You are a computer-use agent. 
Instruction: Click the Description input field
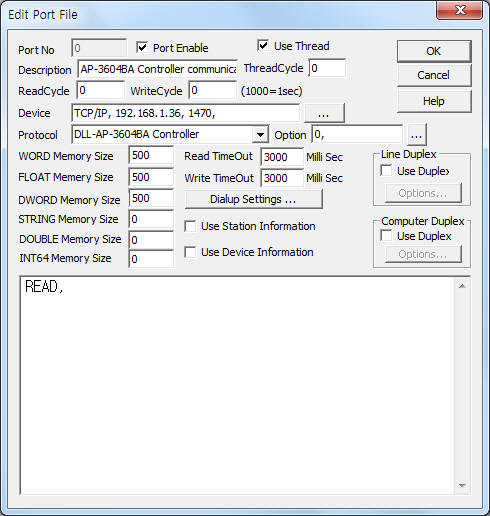click(x=158, y=69)
